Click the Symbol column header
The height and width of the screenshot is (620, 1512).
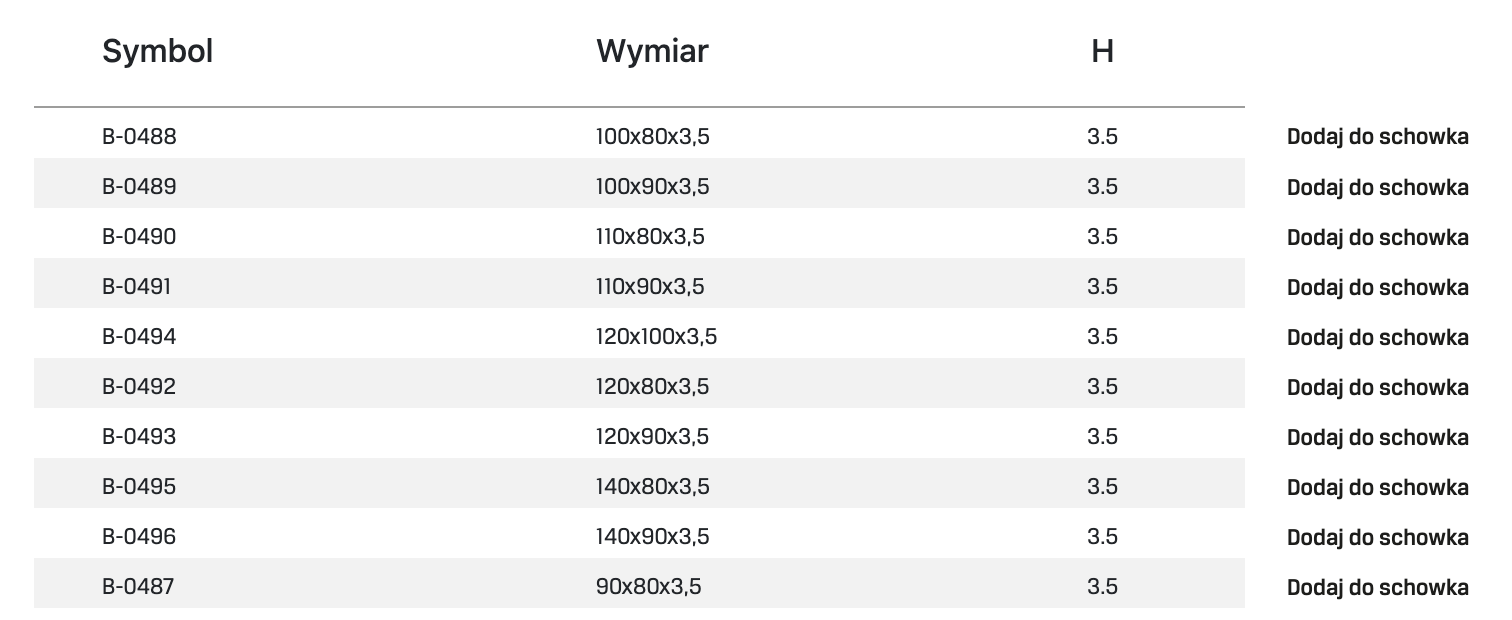[158, 51]
